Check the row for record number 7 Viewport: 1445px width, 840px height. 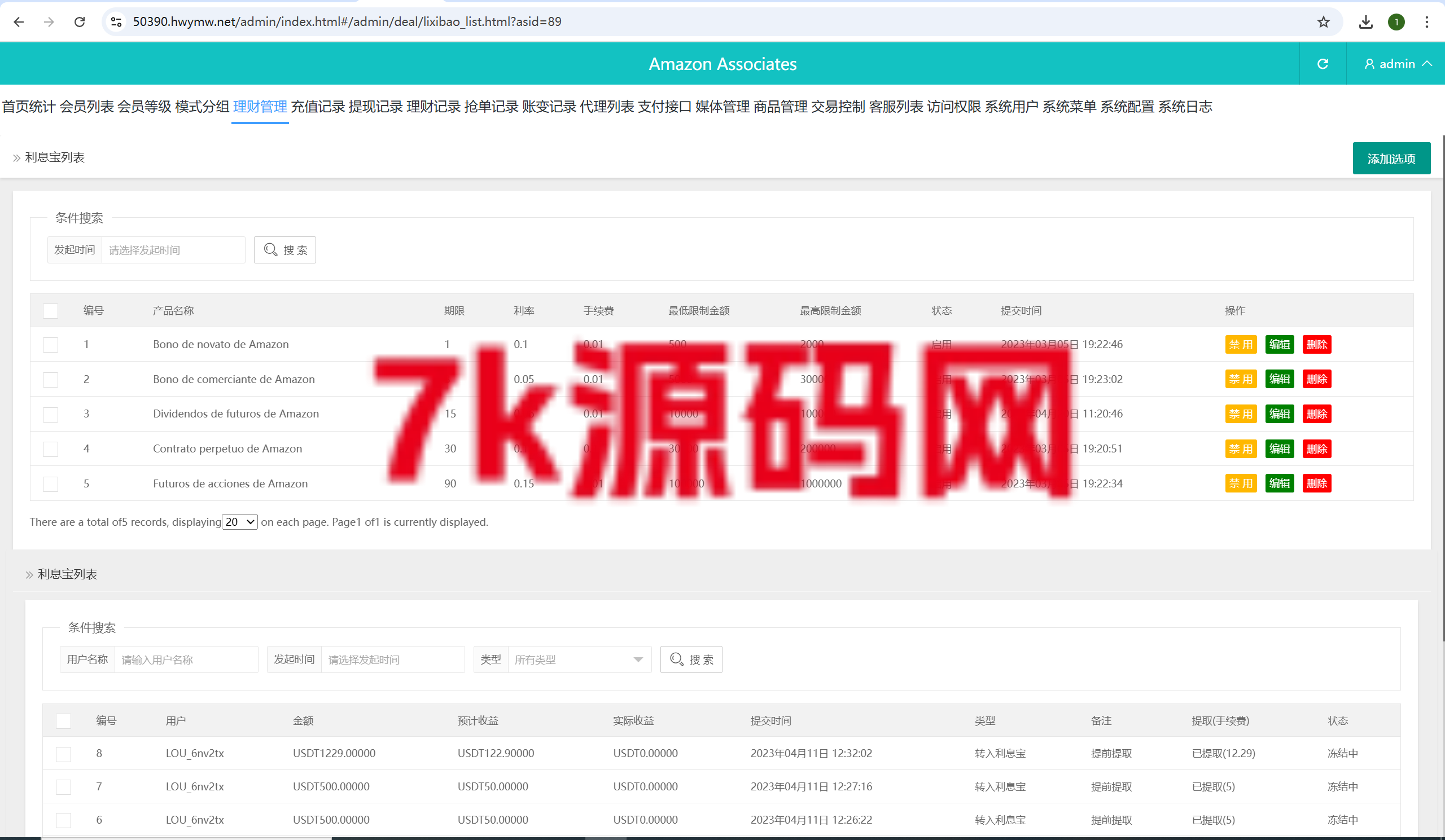pyautogui.click(x=63, y=788)
